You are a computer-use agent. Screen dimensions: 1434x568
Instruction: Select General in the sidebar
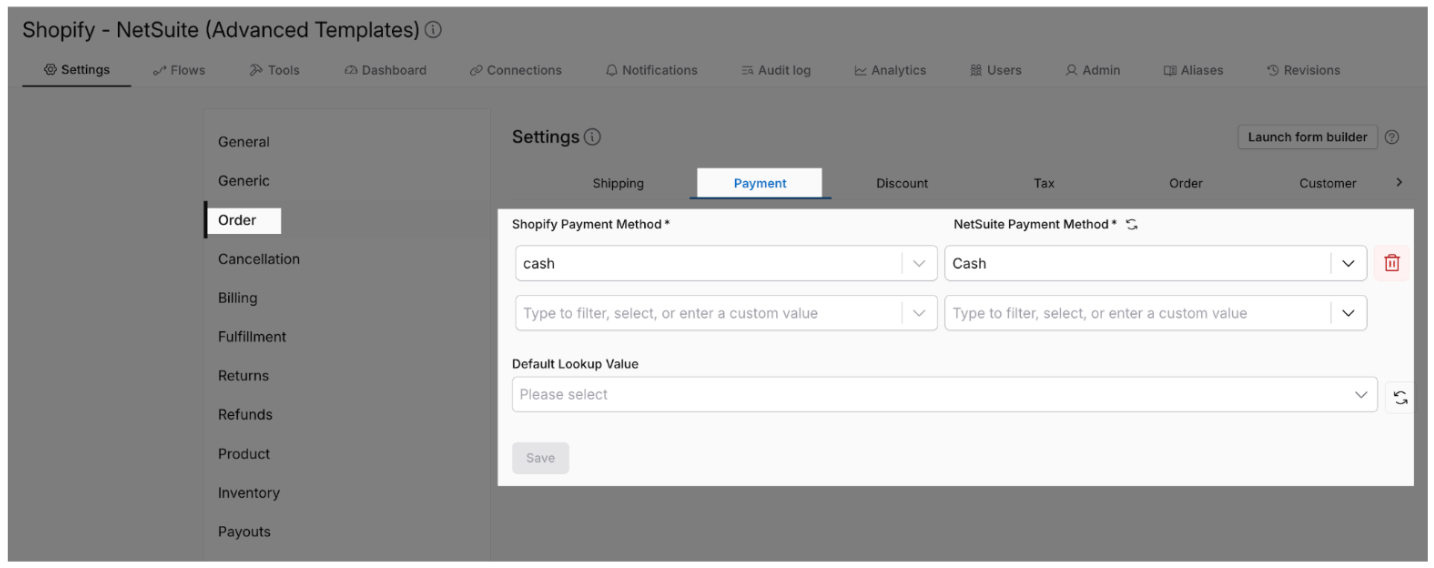pos(244,142)
